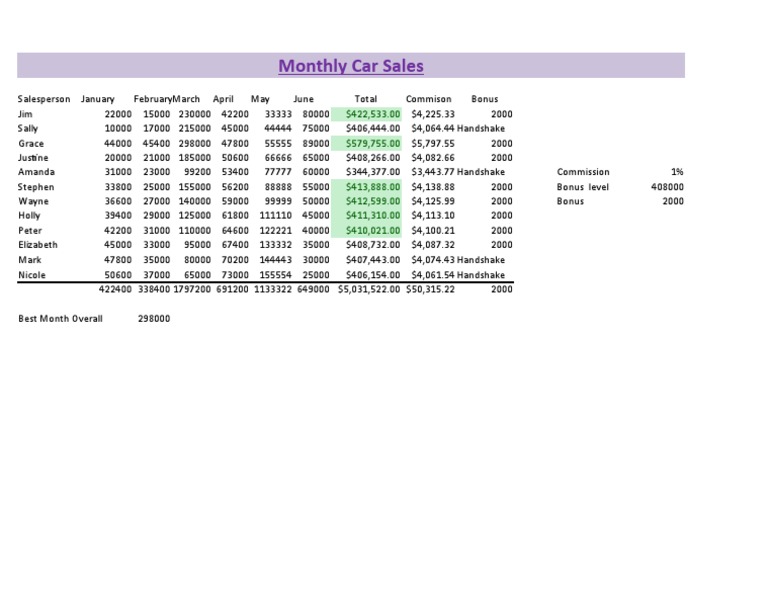768x594 pixels.
Task: Select Jim's total $422,533.00
Action: pyautogui.click(x=373, y=114)
